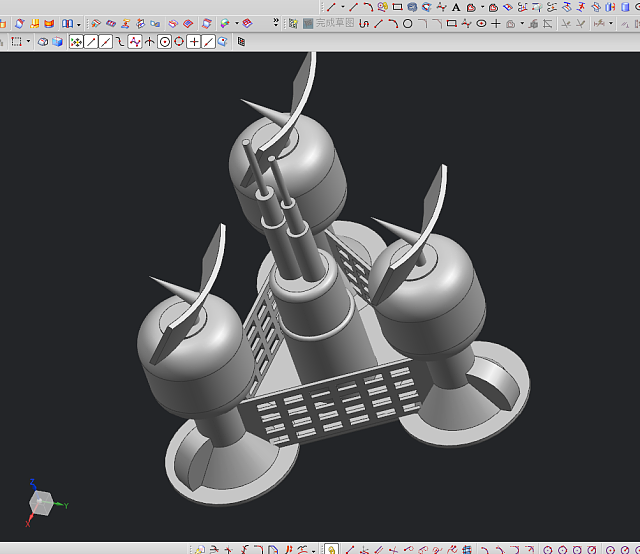Click the Quick Trim icon in the sketch toolbar
The height and width of the screenshot is (554, 640).
565,24
